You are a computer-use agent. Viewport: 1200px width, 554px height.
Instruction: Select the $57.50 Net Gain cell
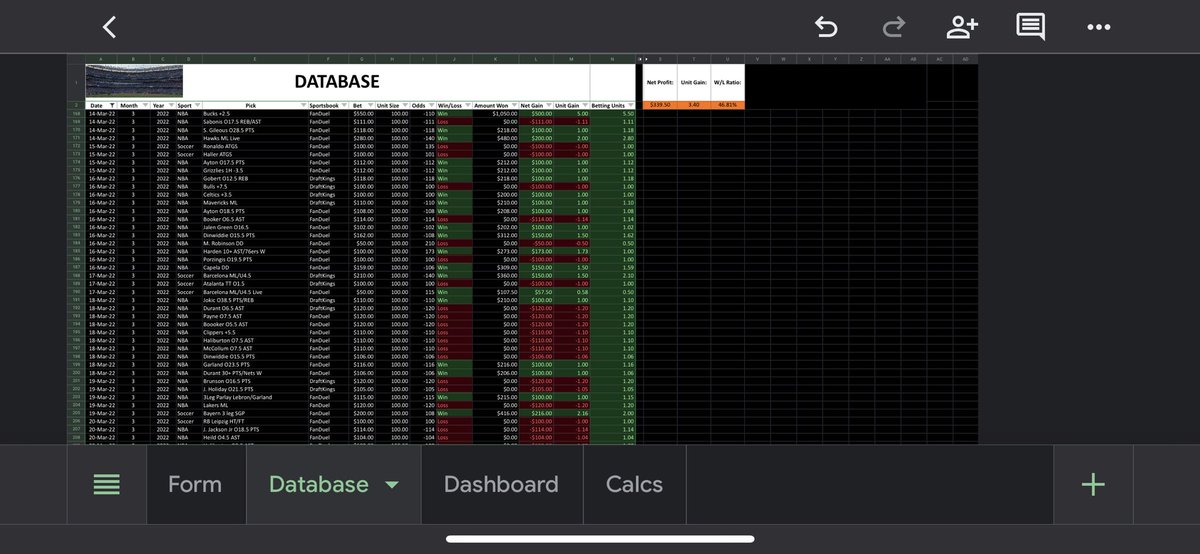pyautogui.click(x=537, y=291)
